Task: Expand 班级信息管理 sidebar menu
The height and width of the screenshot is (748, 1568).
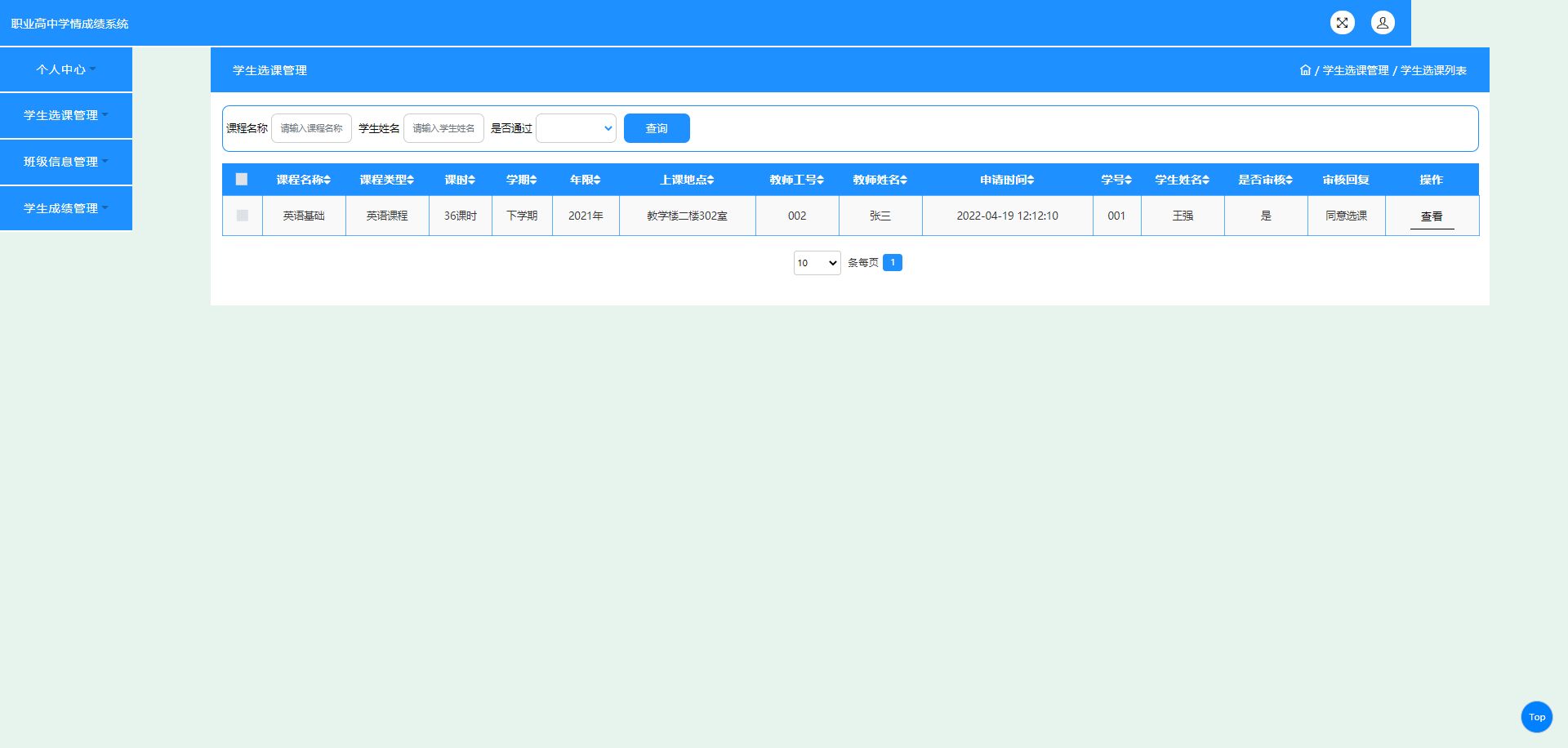Action: pyautogui.click(x=66, y=162)
